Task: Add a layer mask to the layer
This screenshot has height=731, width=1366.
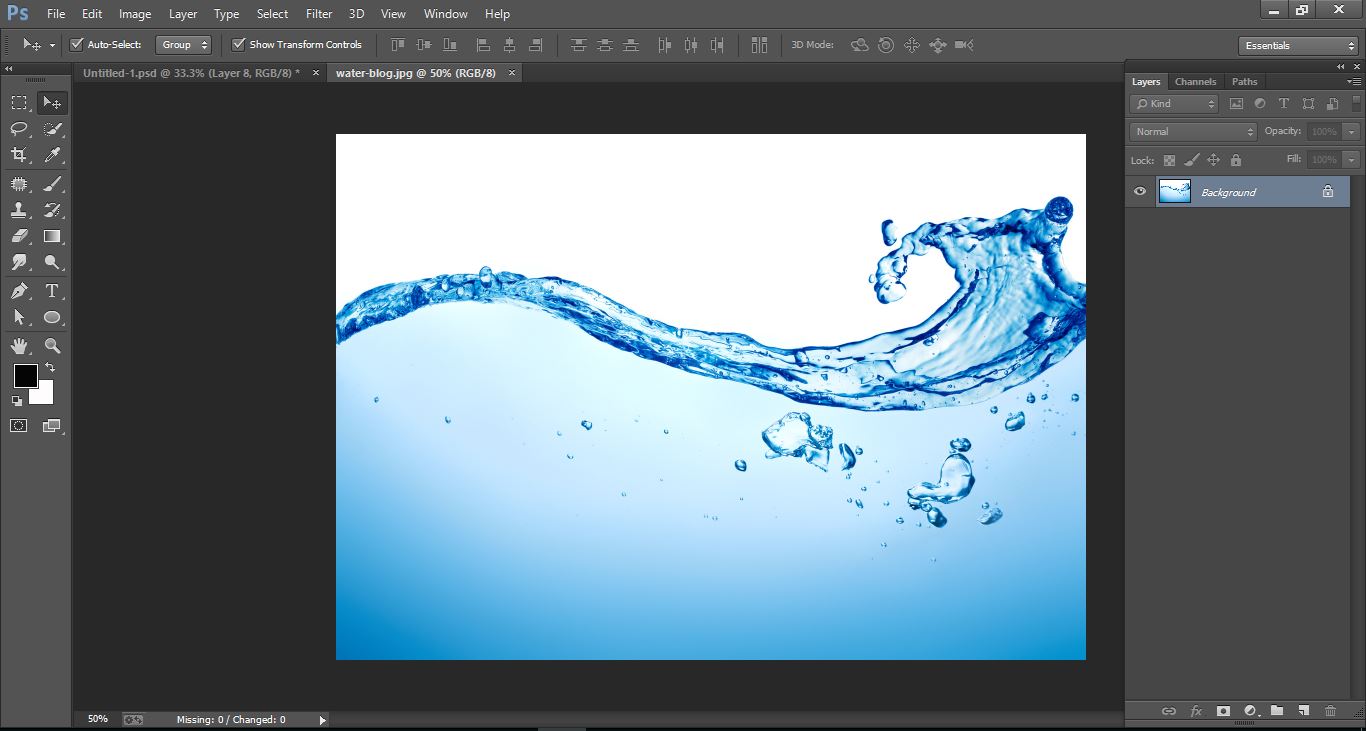Action: click(x=1223, y=711)
